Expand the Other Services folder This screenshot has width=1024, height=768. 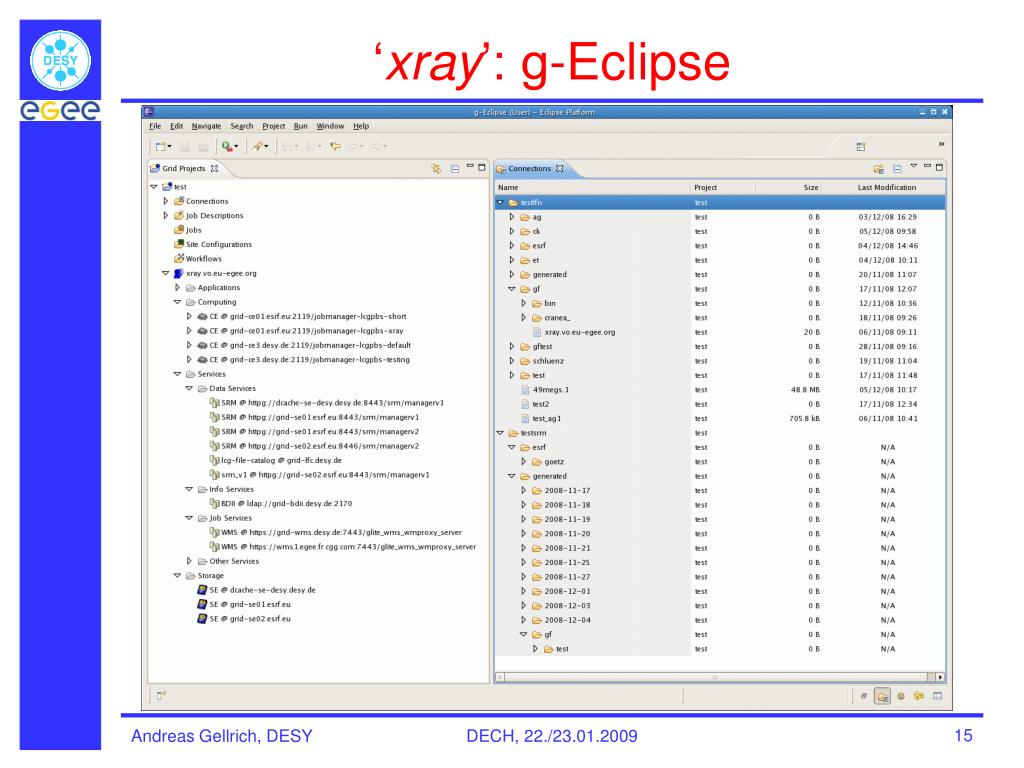click(x=189, y=561)
